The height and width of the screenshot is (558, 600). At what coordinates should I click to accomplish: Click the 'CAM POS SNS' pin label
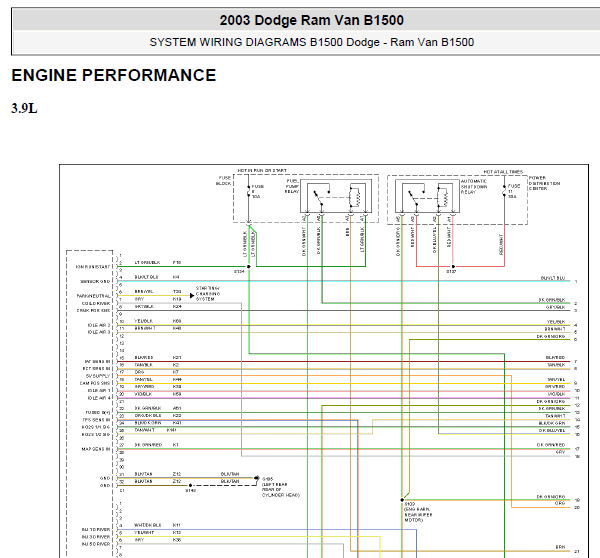[x=95, y=383]
